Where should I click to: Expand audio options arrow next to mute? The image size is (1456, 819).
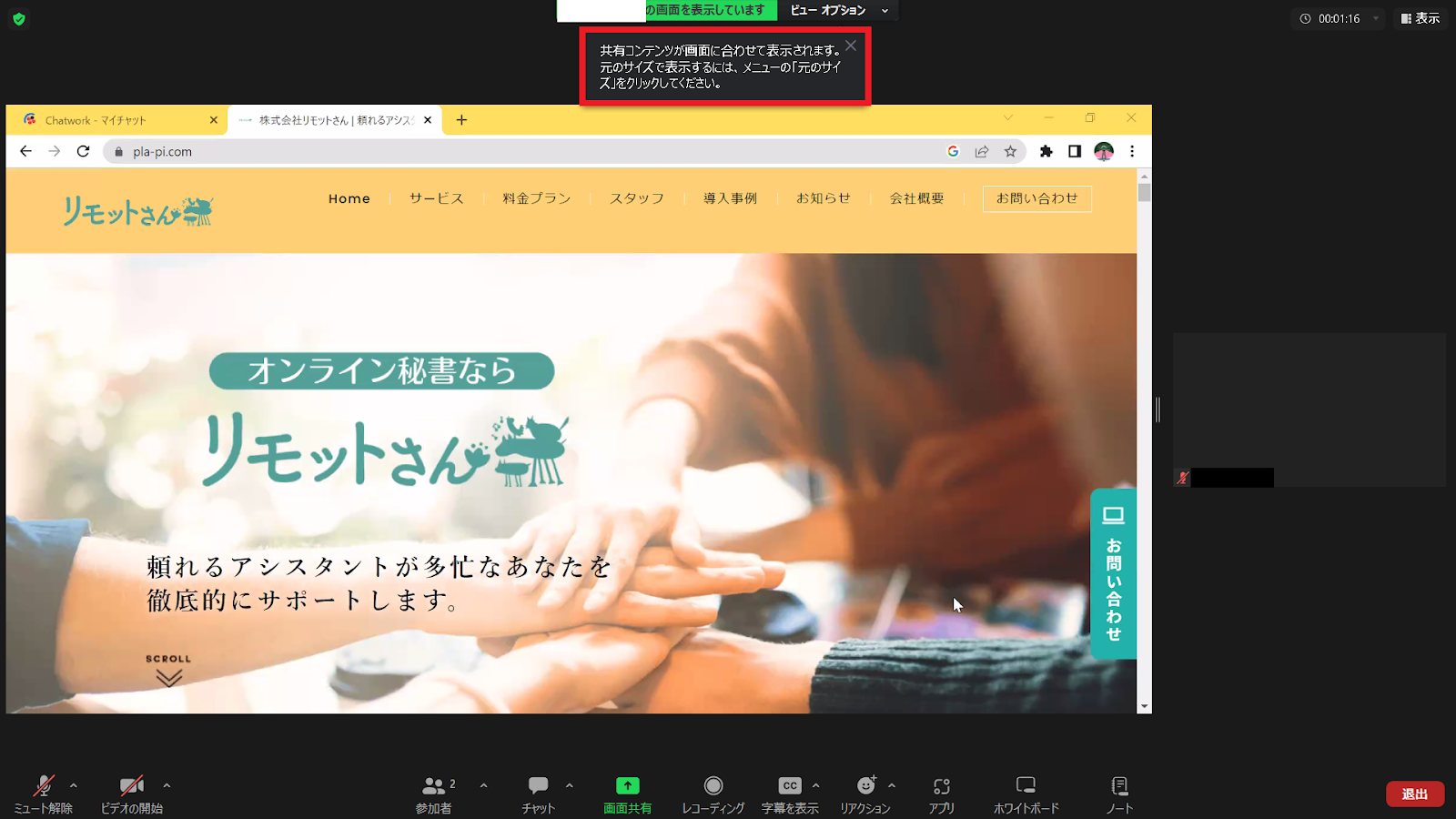(x=74, y=784)
